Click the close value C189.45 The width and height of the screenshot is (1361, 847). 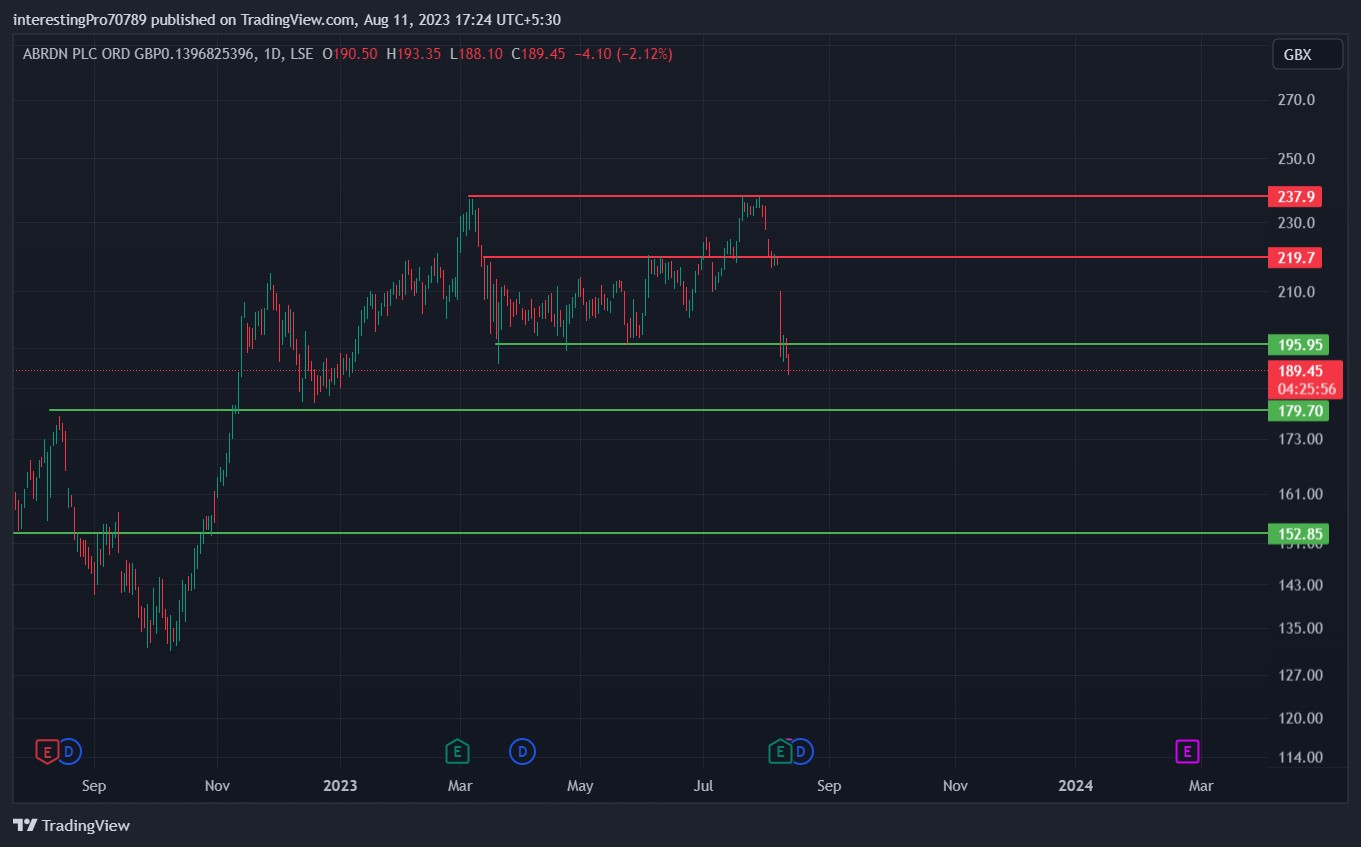(x=539, y=54)
